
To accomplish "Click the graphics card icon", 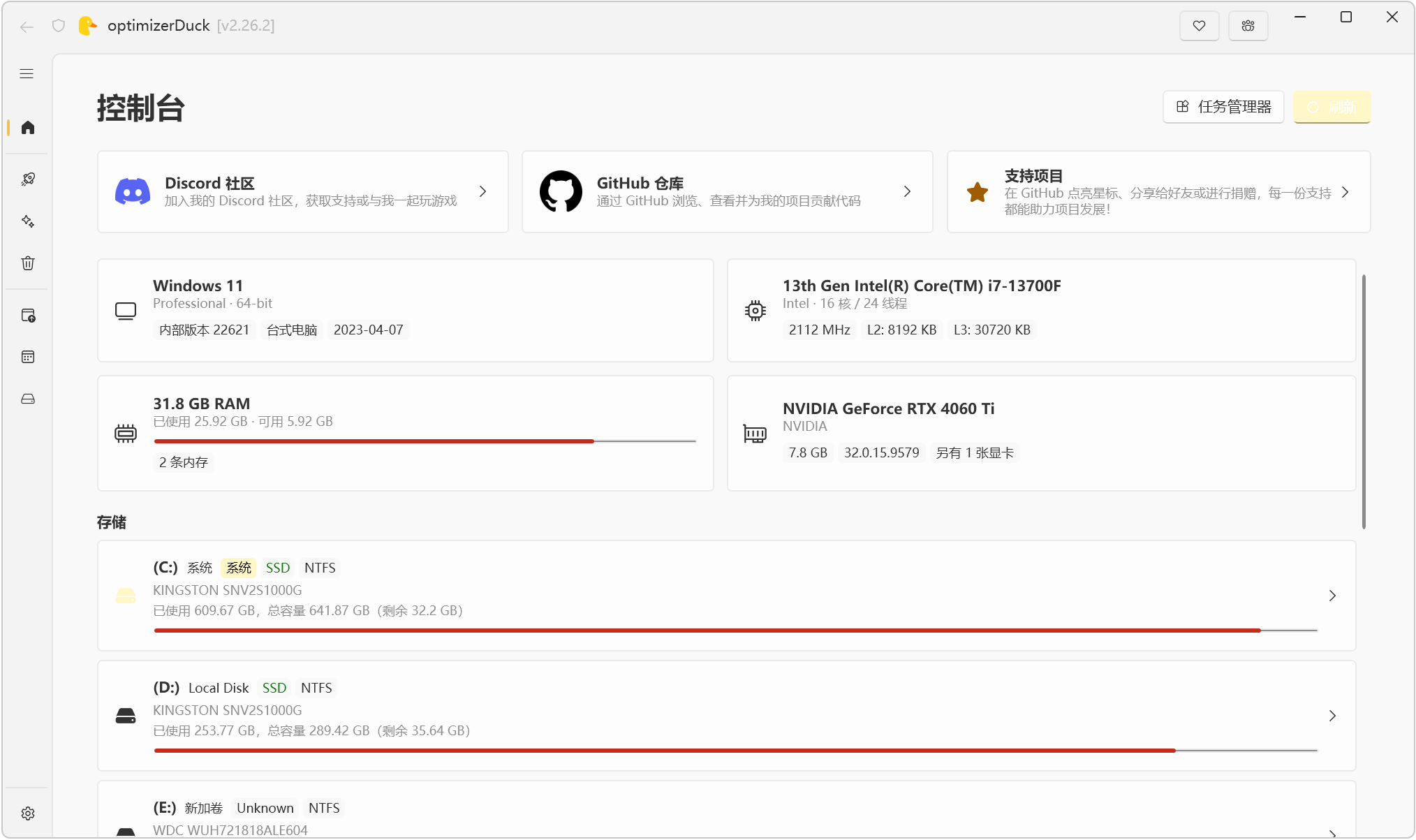I will [755, 434].
